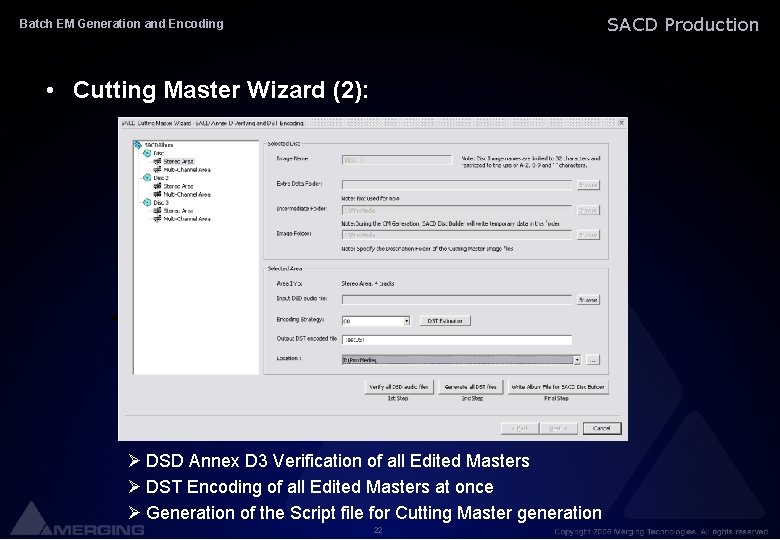This screenshot has height=540, width=780.
Task: Click Verify all DSD audio files
Action: pos(399,387)
